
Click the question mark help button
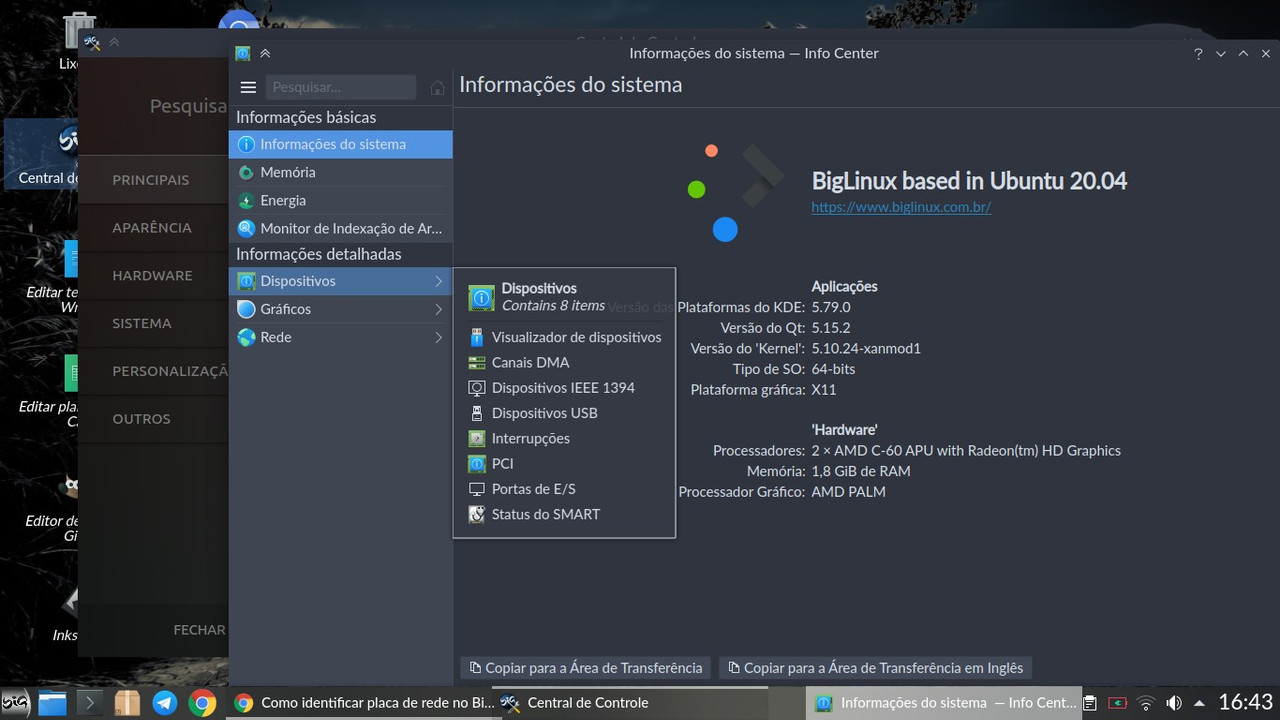[1198, 54]
